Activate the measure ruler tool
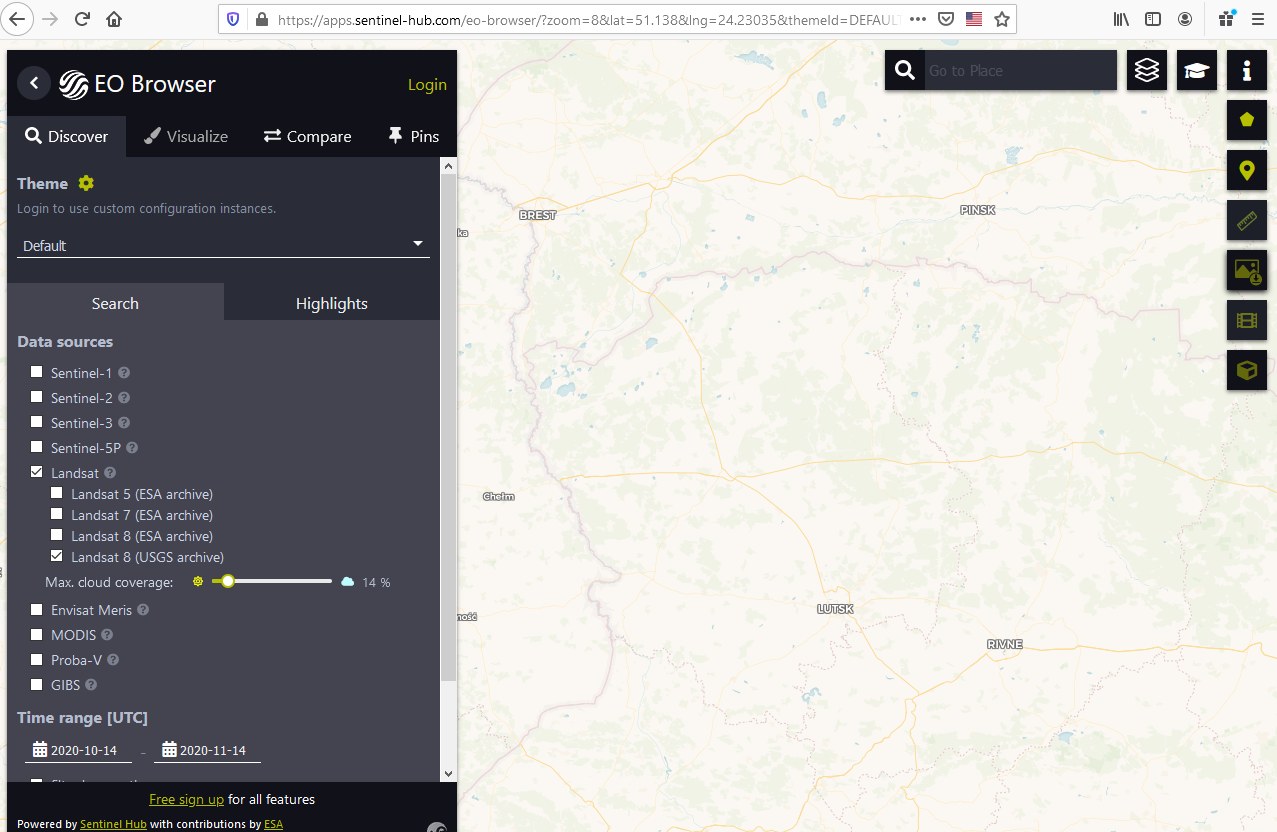 click(x=1246, y=220)
